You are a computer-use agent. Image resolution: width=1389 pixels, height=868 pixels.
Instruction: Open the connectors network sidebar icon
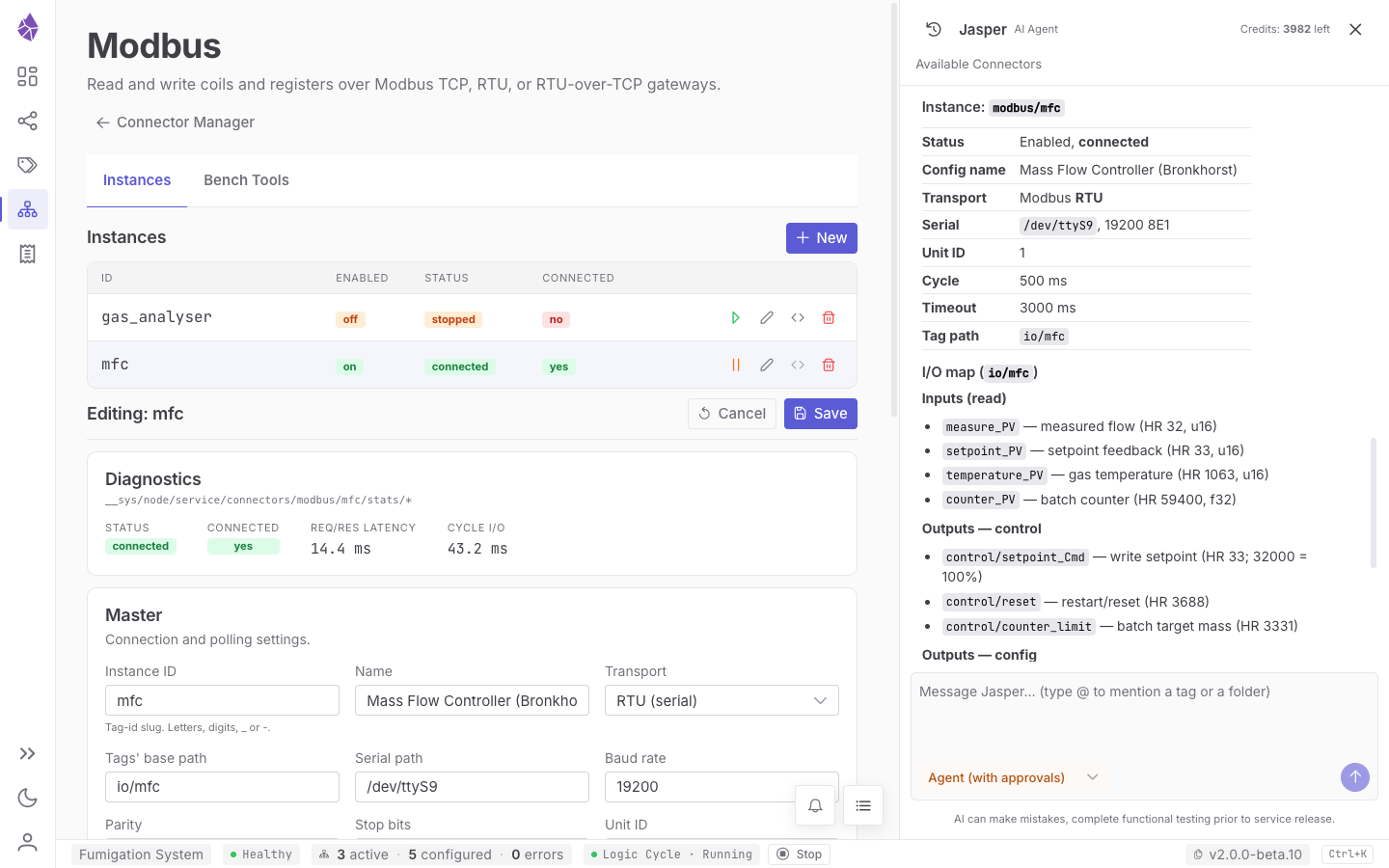coord(28,209)
